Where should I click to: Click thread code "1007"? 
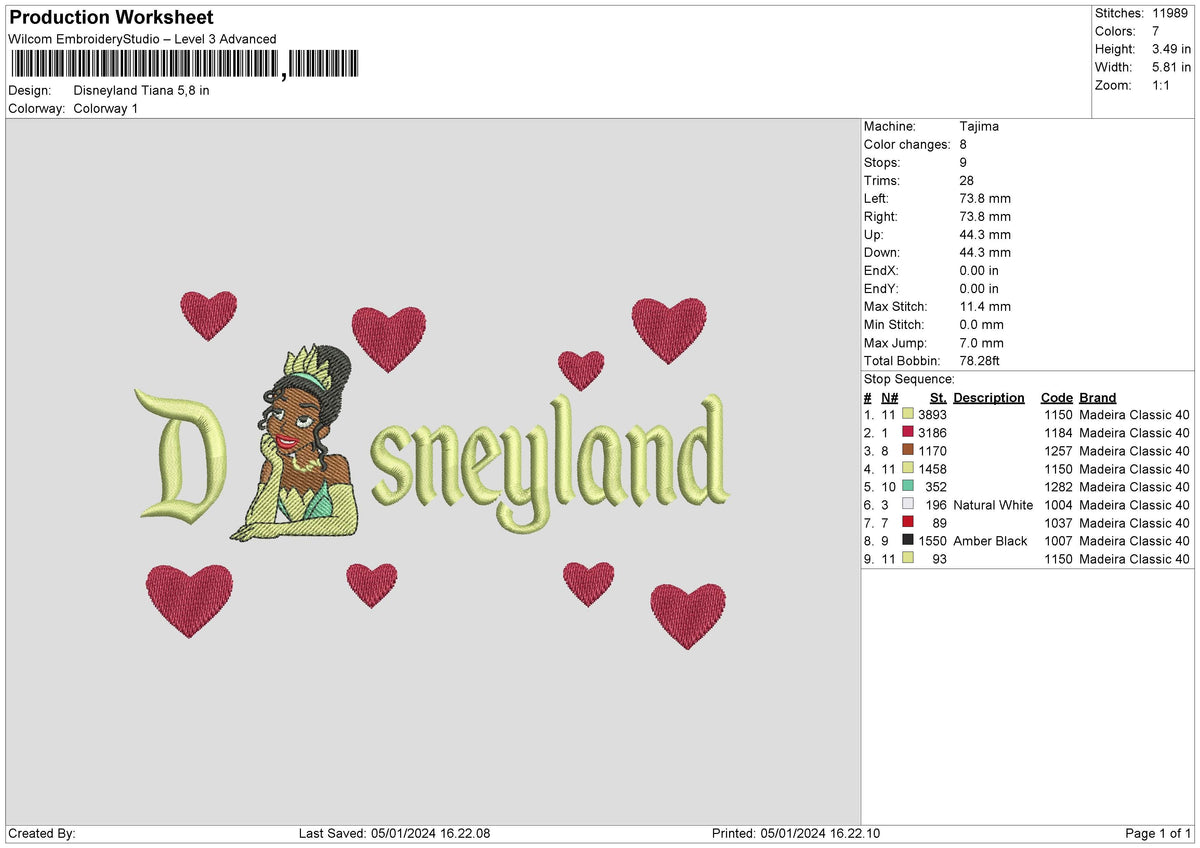[x=1058, y=541]
